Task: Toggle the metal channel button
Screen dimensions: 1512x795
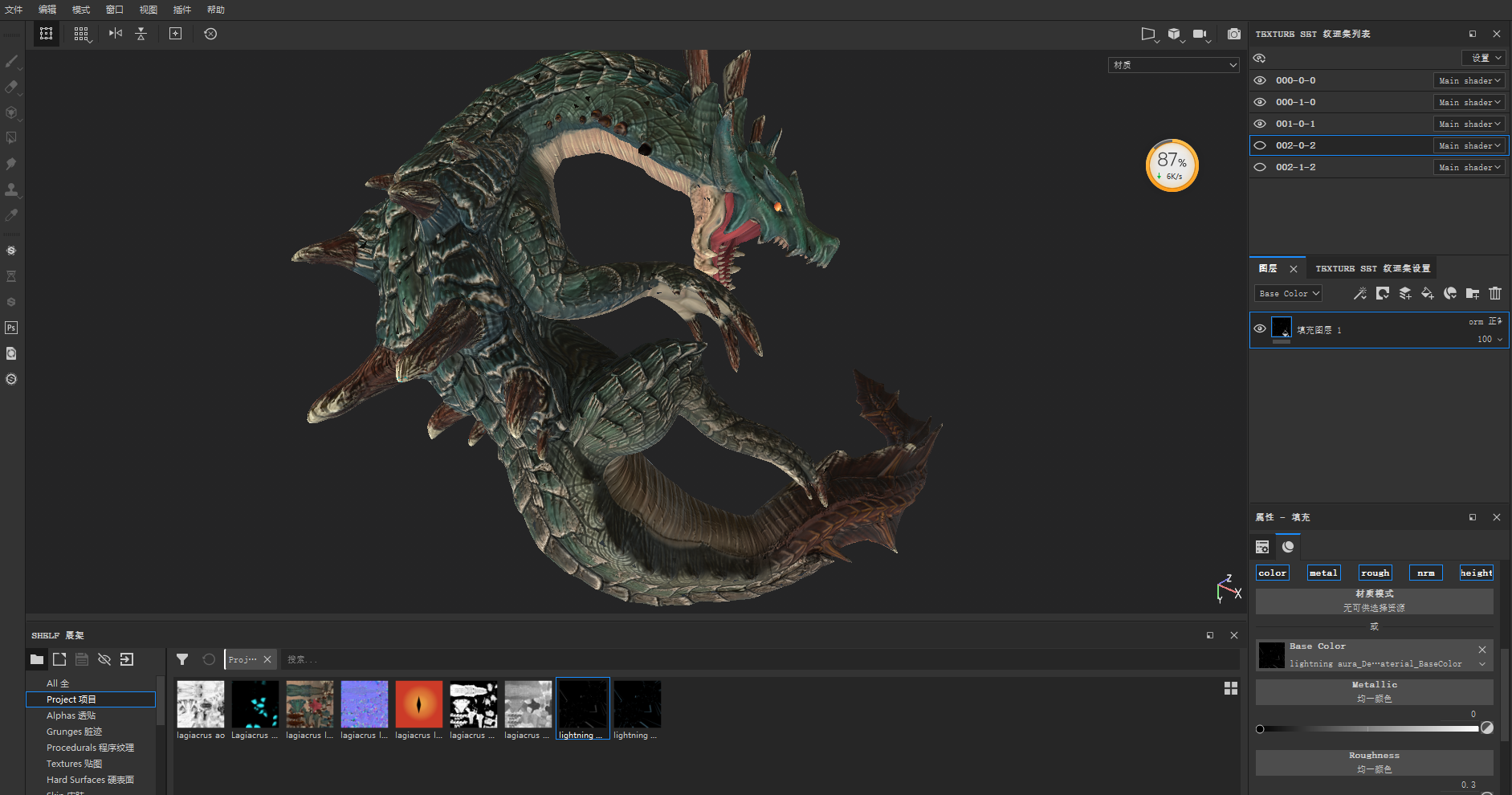Action: [1323, 573]
